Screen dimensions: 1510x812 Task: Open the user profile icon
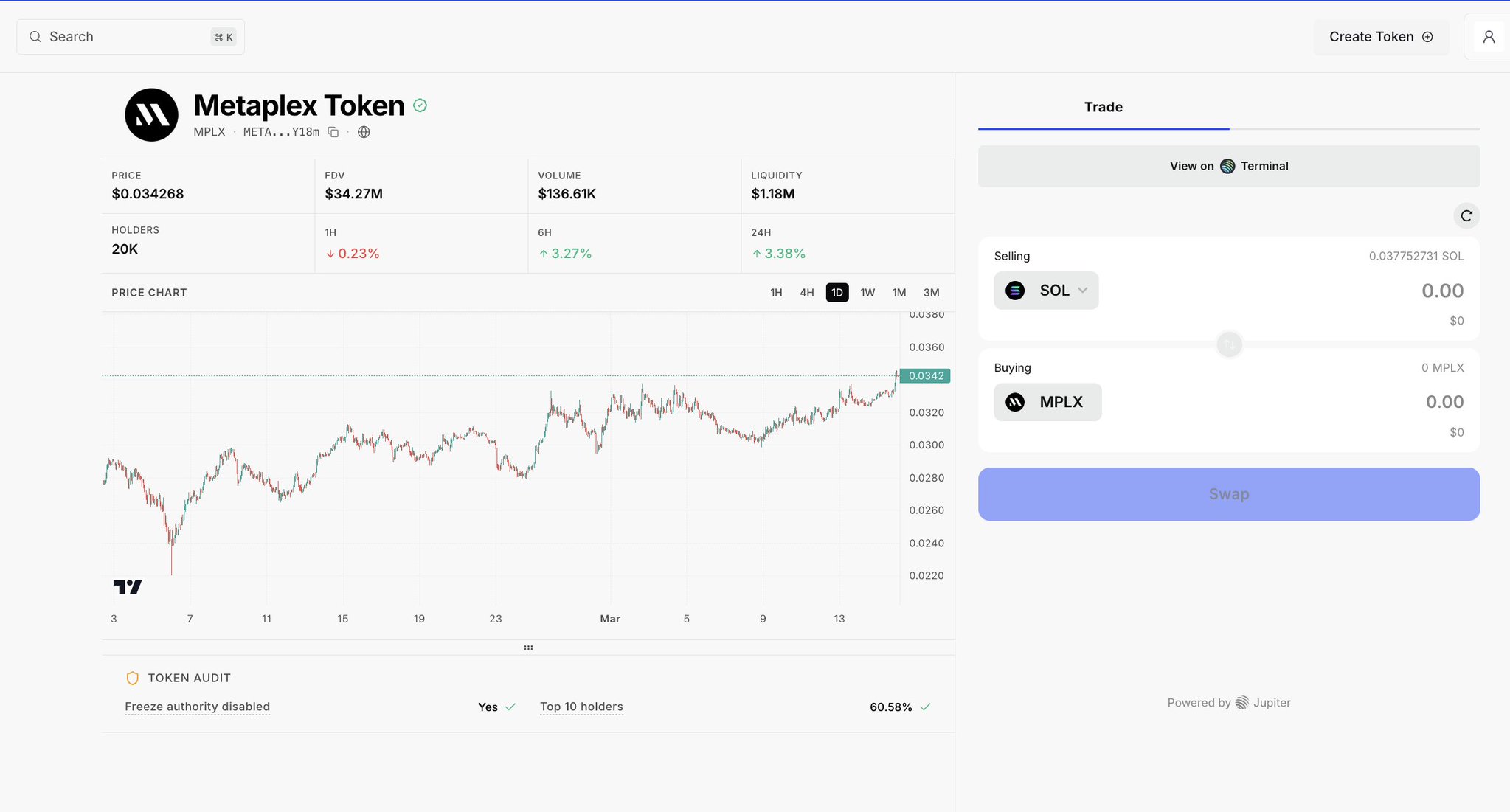point(1489,37)
